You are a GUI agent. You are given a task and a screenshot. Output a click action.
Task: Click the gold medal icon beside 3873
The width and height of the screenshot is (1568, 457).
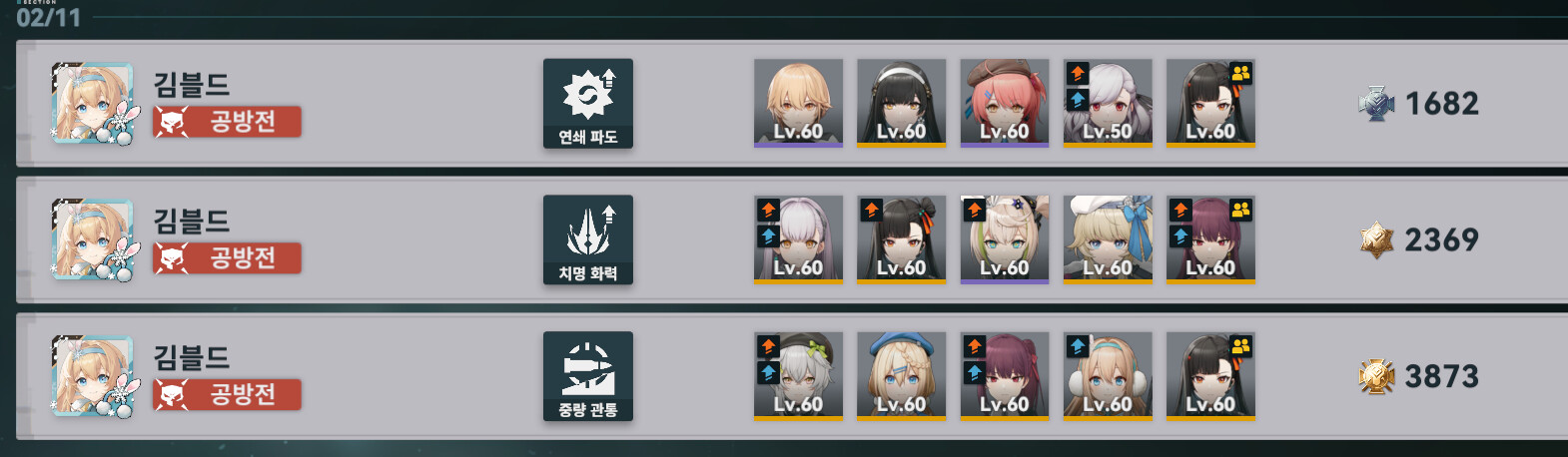(x=1376, y=376)
